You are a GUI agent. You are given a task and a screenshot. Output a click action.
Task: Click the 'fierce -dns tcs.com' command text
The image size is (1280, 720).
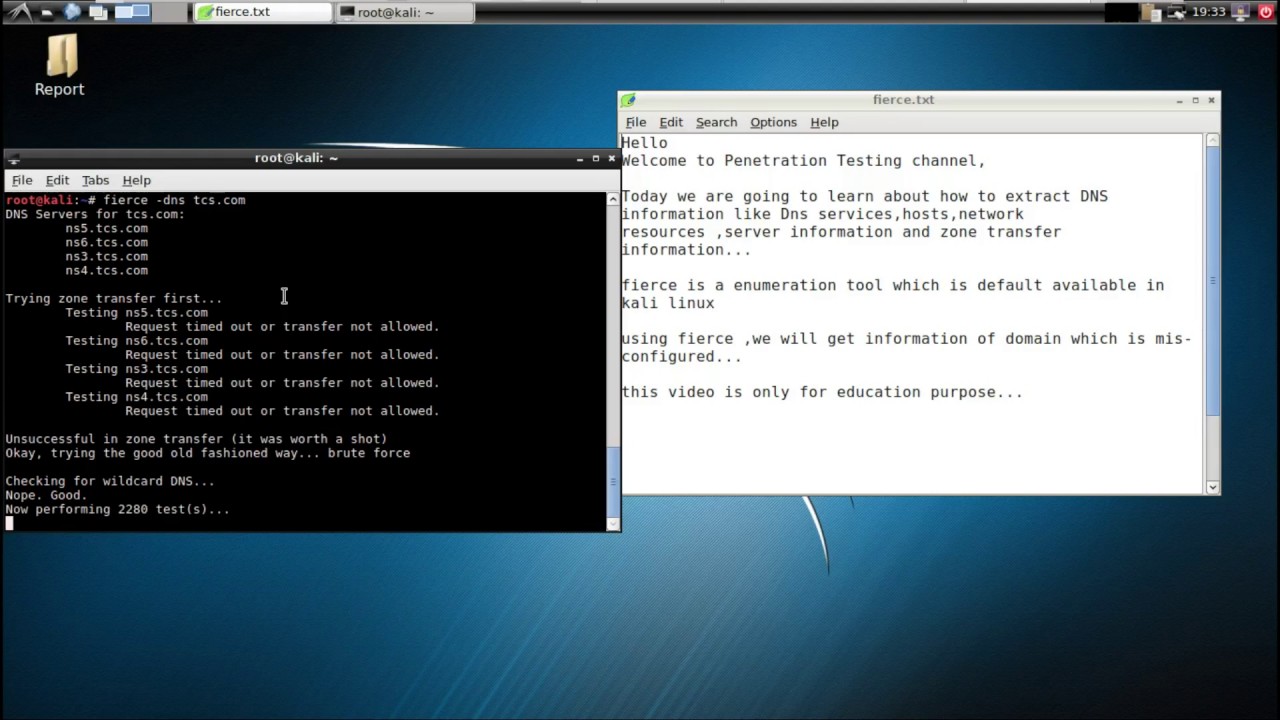click(174, 200)
